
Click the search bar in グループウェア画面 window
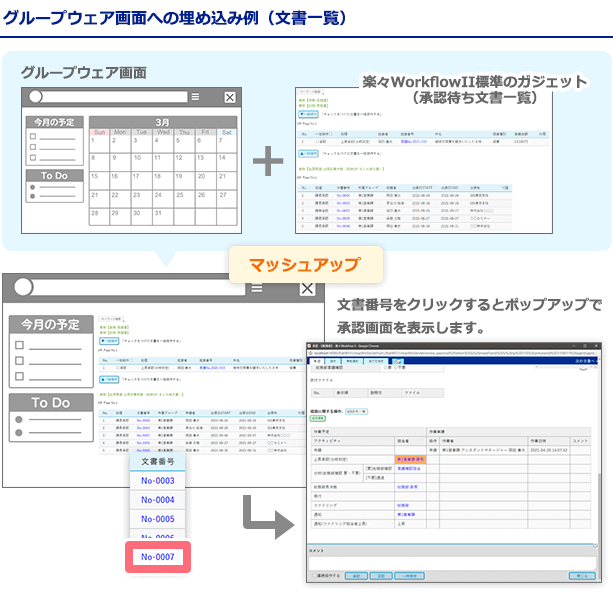tap(114, 97)
